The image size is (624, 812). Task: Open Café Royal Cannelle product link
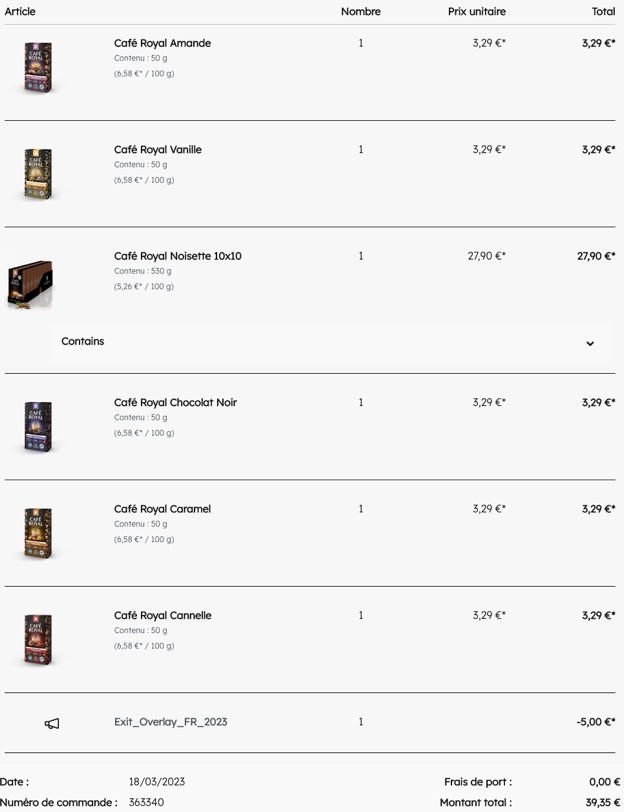point(163,615)
